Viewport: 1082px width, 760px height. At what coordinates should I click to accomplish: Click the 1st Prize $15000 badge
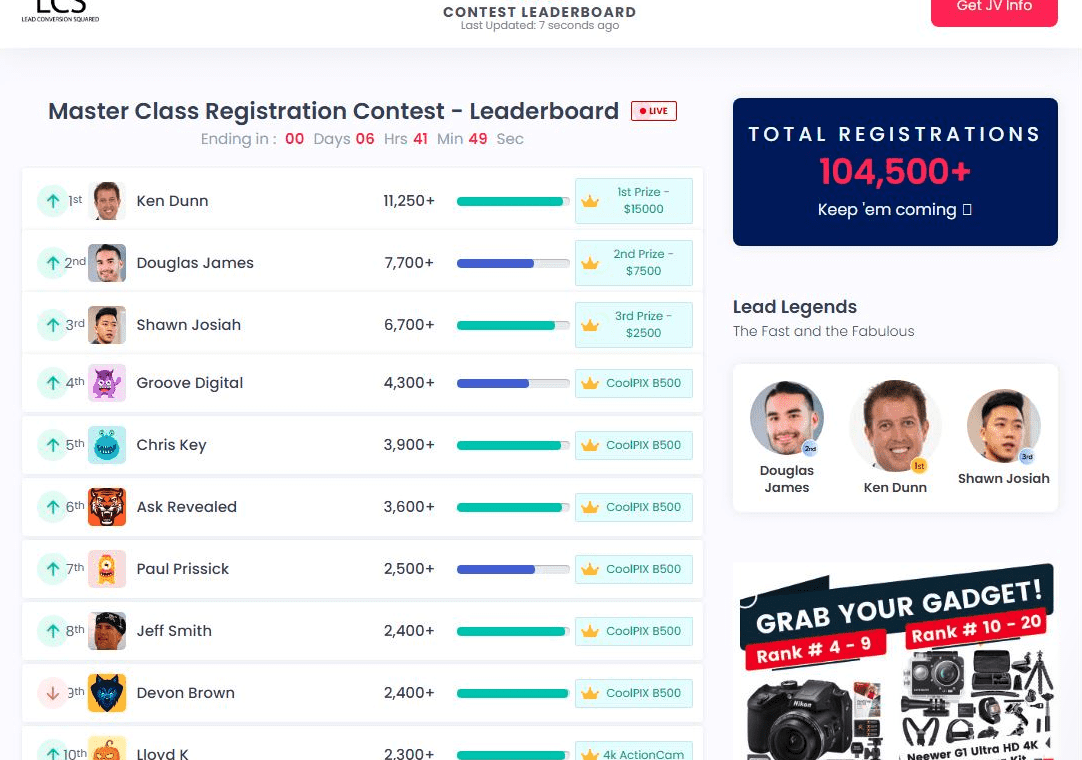click(x=634, y=201)
